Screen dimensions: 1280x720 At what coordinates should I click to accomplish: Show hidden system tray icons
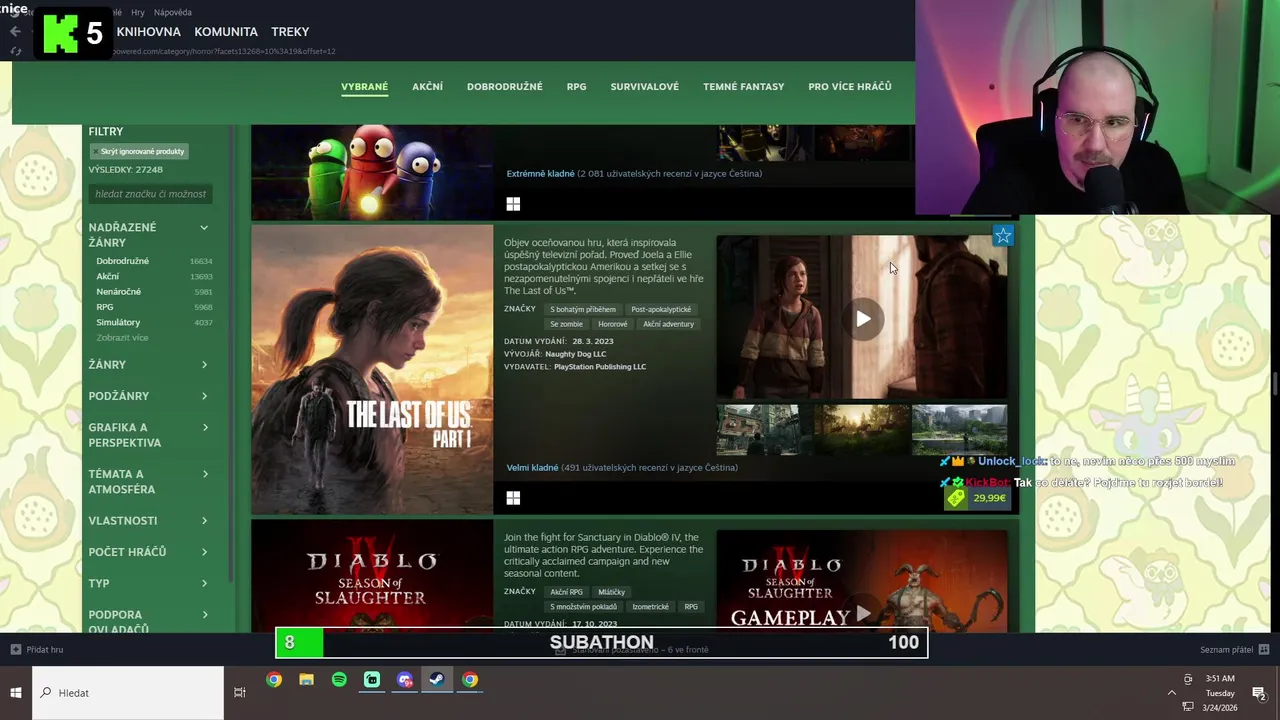coord(1172,692)
